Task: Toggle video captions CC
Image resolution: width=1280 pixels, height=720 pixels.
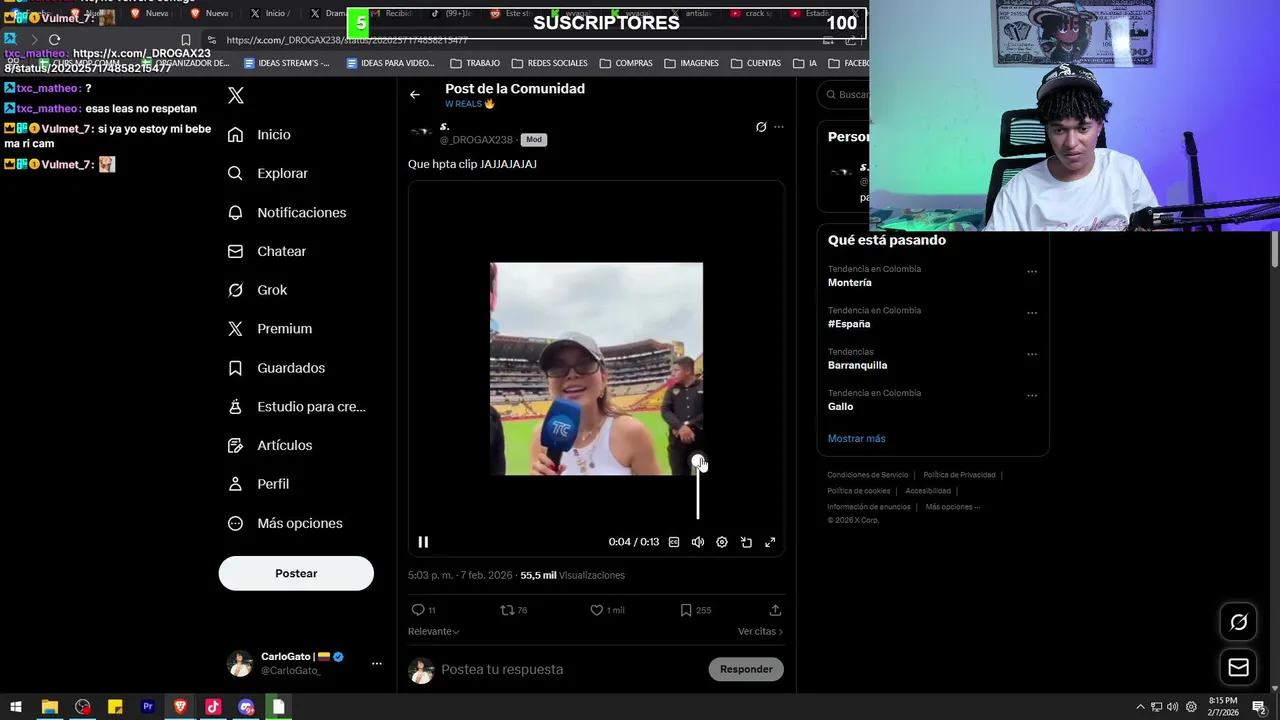Action: 674,542
